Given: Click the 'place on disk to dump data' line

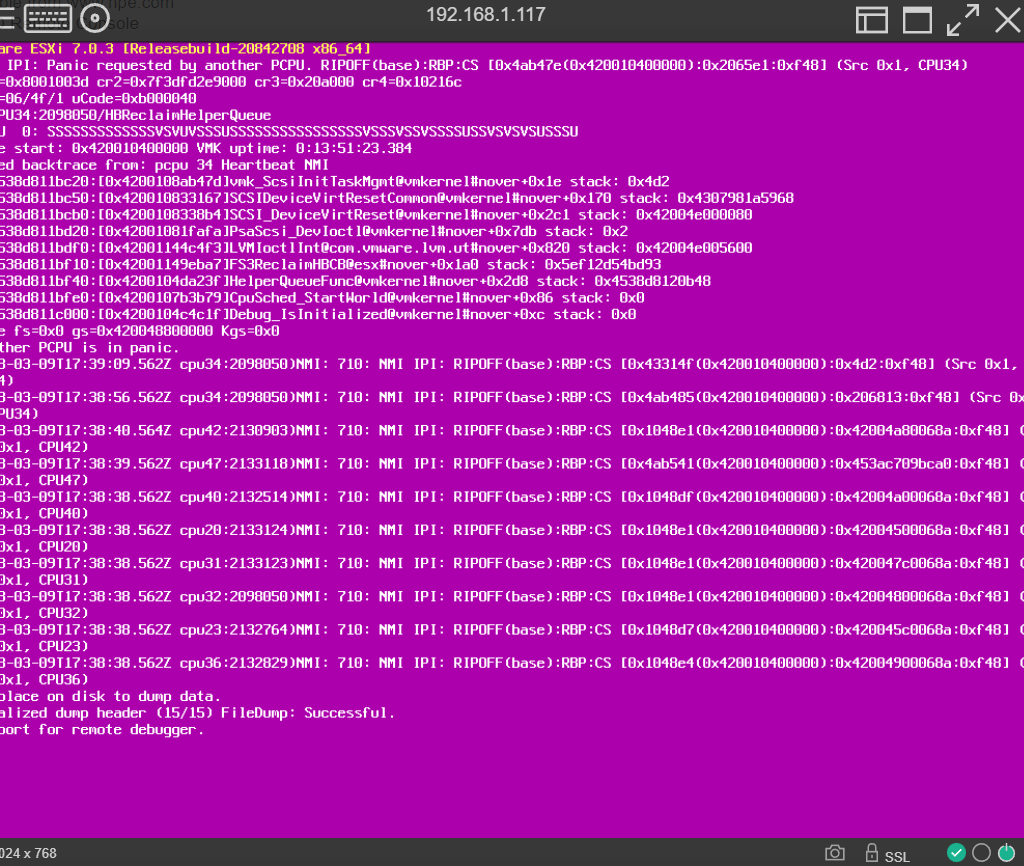Looking at the screenshot, I should 110,696.
